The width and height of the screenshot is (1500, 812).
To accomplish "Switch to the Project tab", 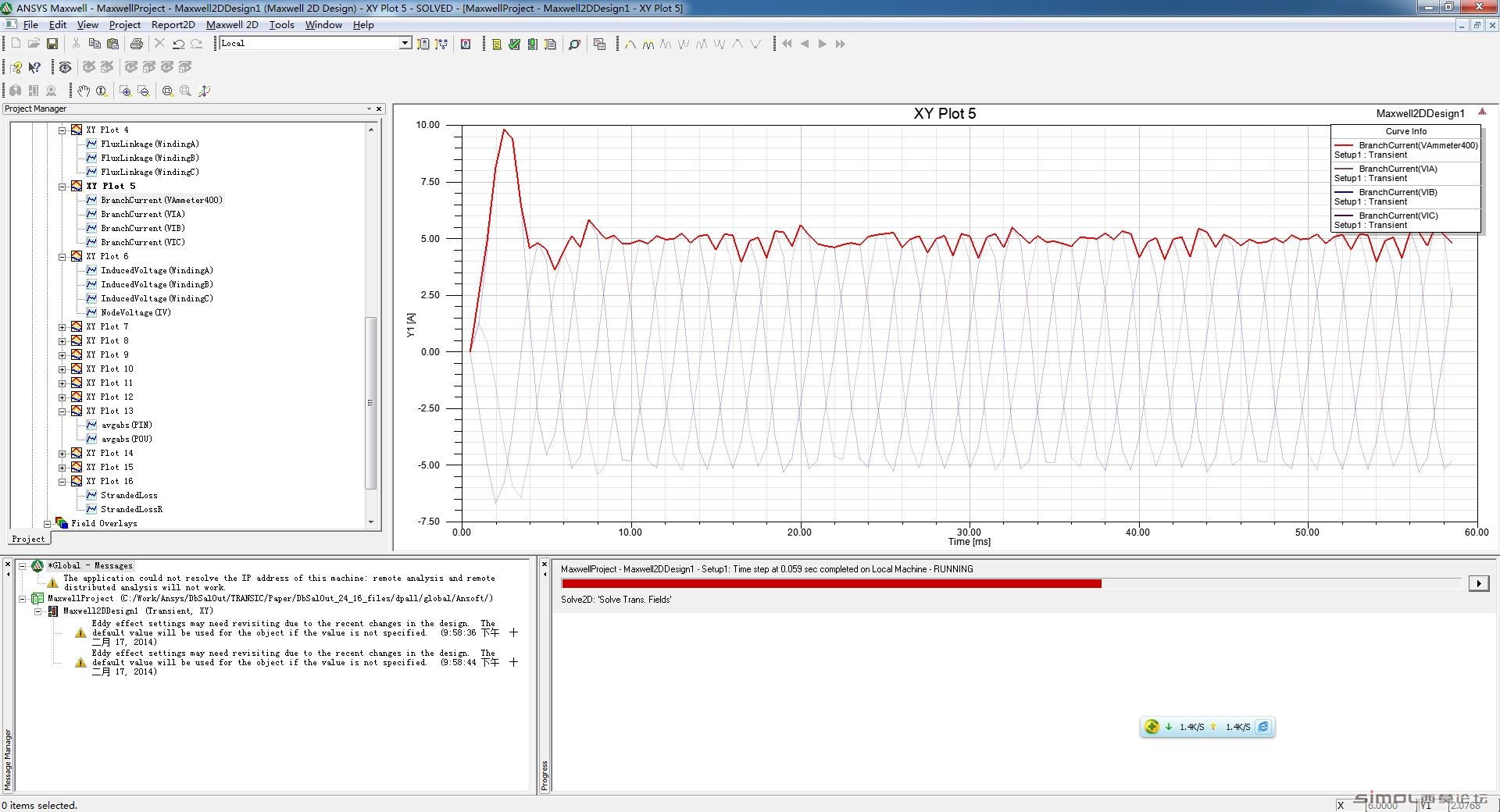I will pyautogui.click(x=29, y=540).
